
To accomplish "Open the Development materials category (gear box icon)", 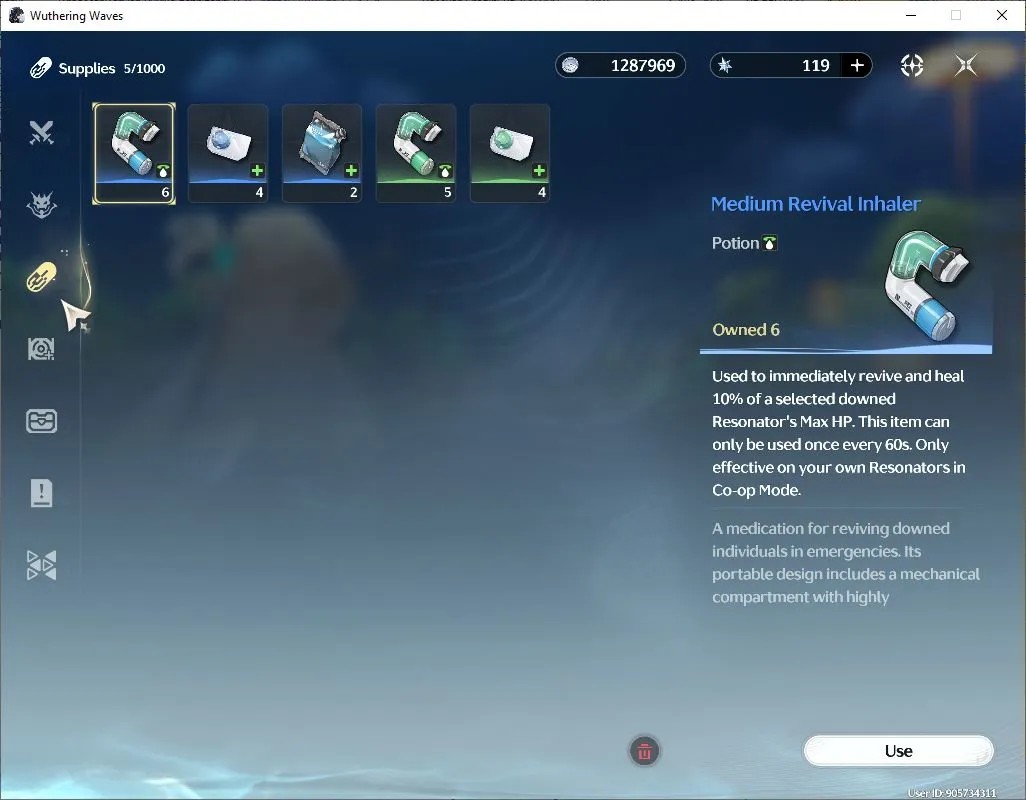I will click(41, 349).
